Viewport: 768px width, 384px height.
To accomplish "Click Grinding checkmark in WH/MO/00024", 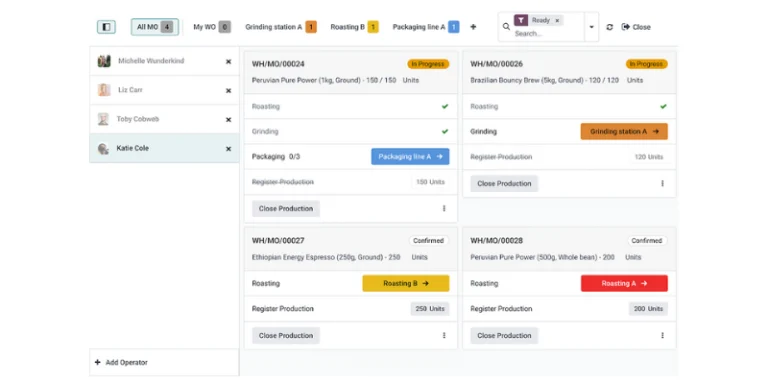I will point(445,131).
